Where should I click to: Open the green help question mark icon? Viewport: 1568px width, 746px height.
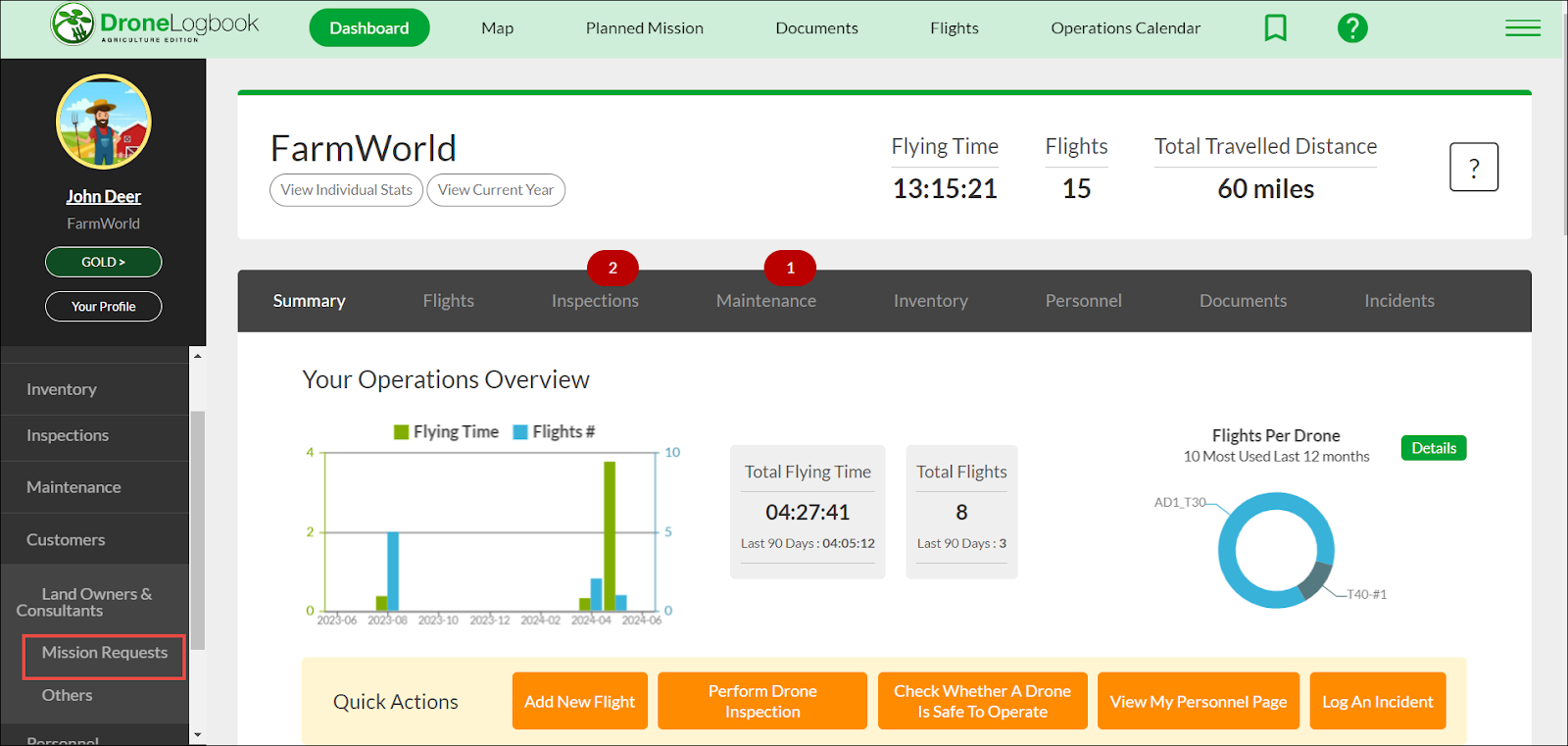pyautogui.click(x=1352, y=27)
